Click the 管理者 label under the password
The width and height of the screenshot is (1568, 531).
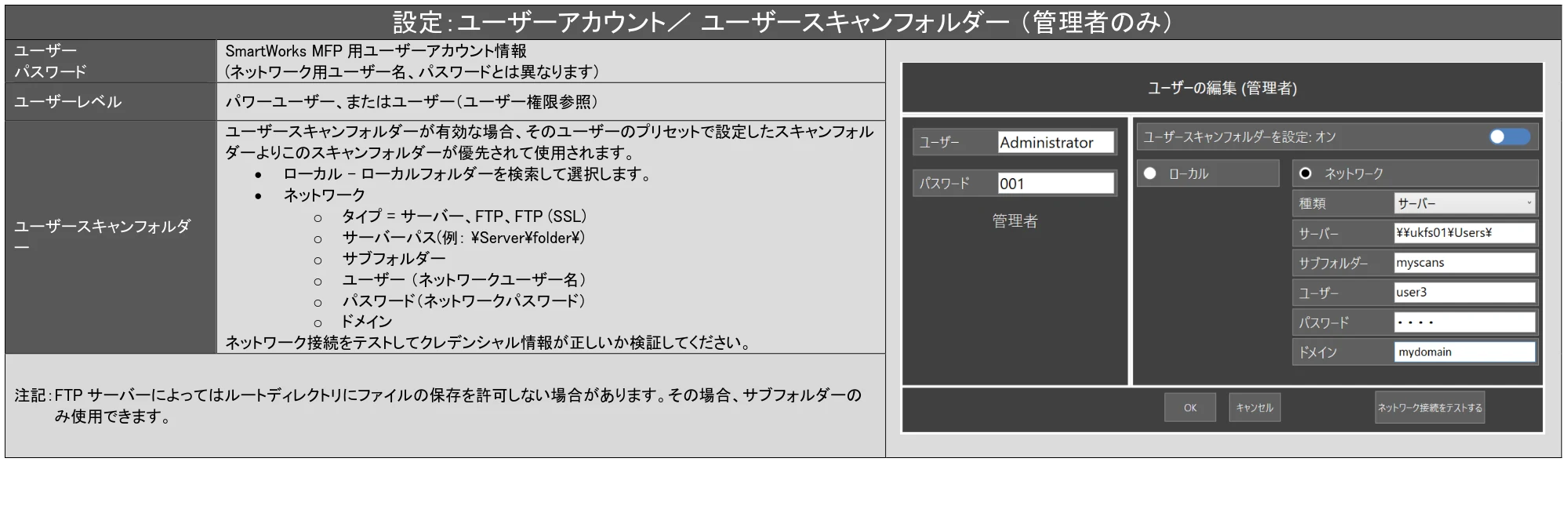coord(1014,221)
